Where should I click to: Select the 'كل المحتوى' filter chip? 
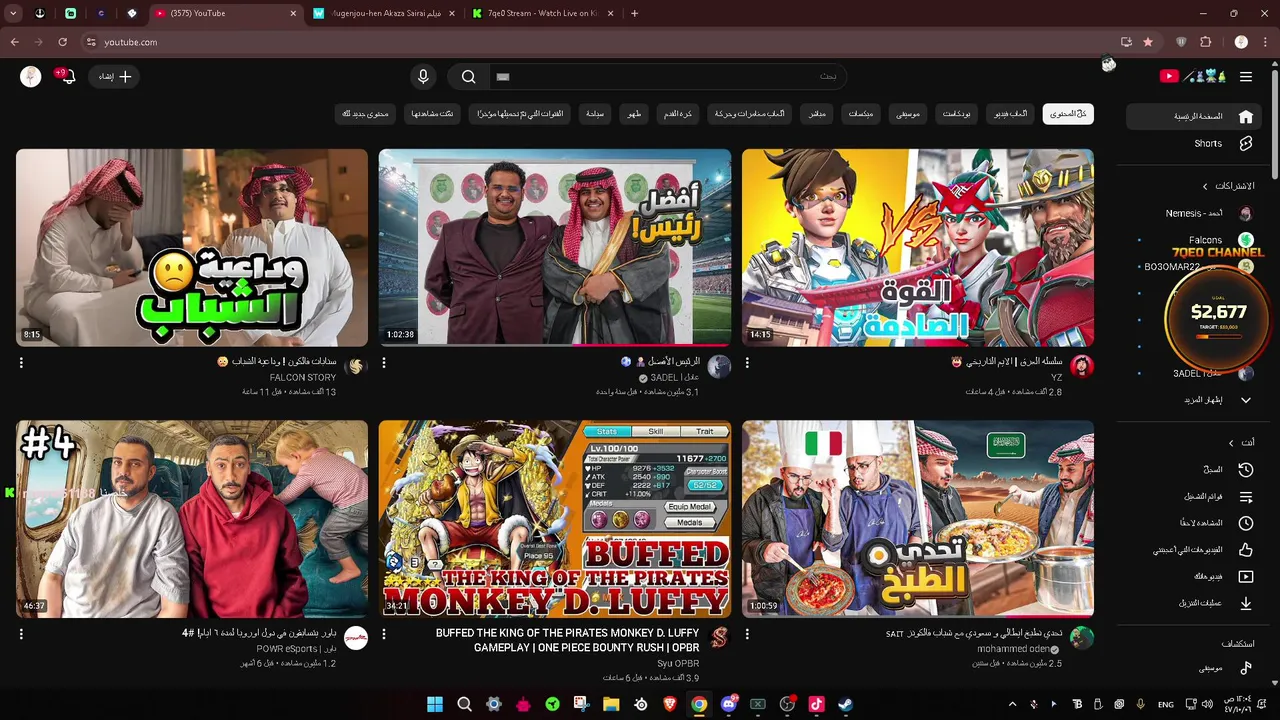point(1068,114)
